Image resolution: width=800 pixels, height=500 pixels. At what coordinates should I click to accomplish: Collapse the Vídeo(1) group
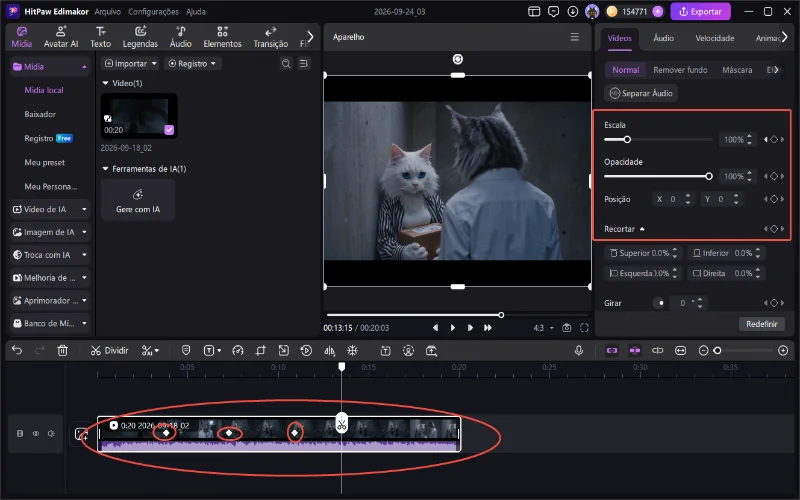pyautogui.click(x=105, y=83)
